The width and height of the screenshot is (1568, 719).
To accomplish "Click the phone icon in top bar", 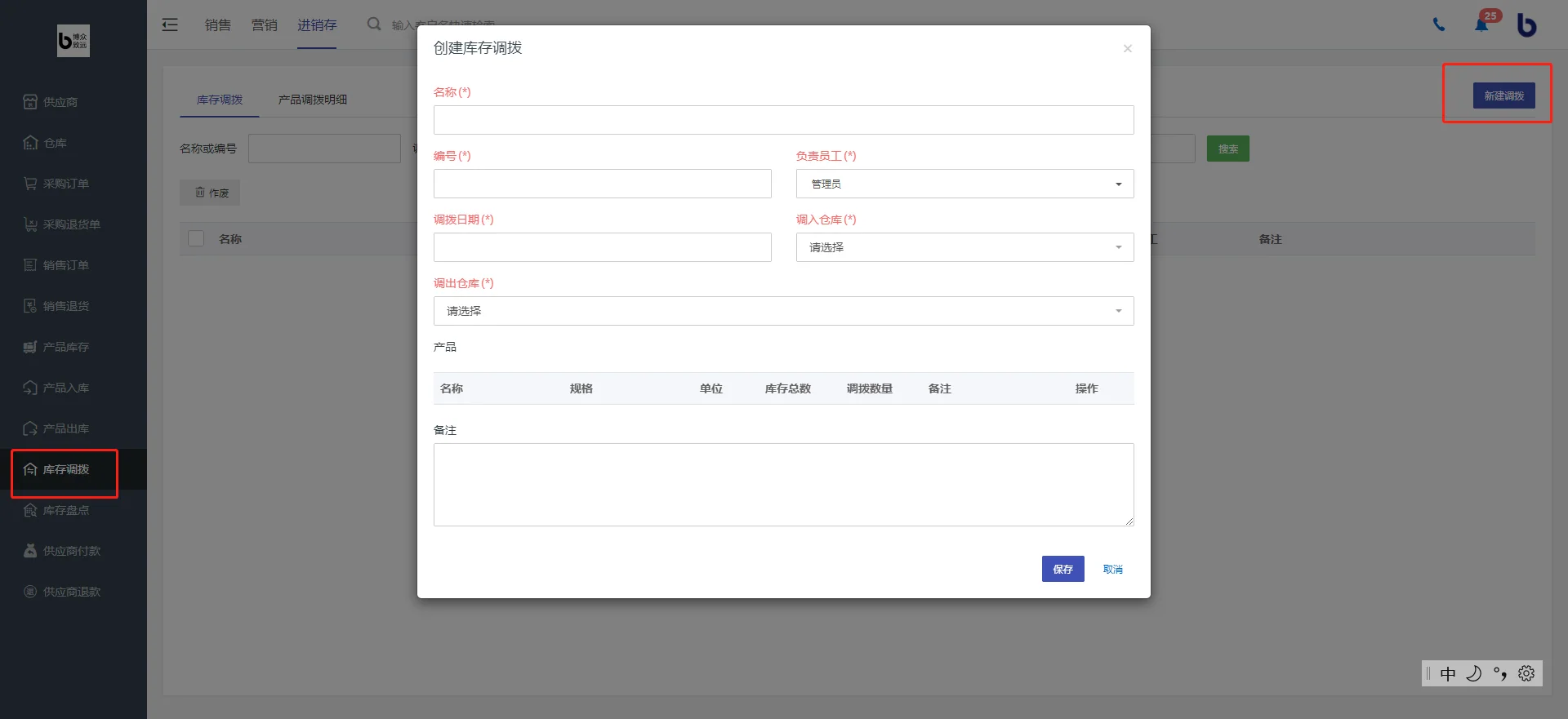I will pos(1439,24).
